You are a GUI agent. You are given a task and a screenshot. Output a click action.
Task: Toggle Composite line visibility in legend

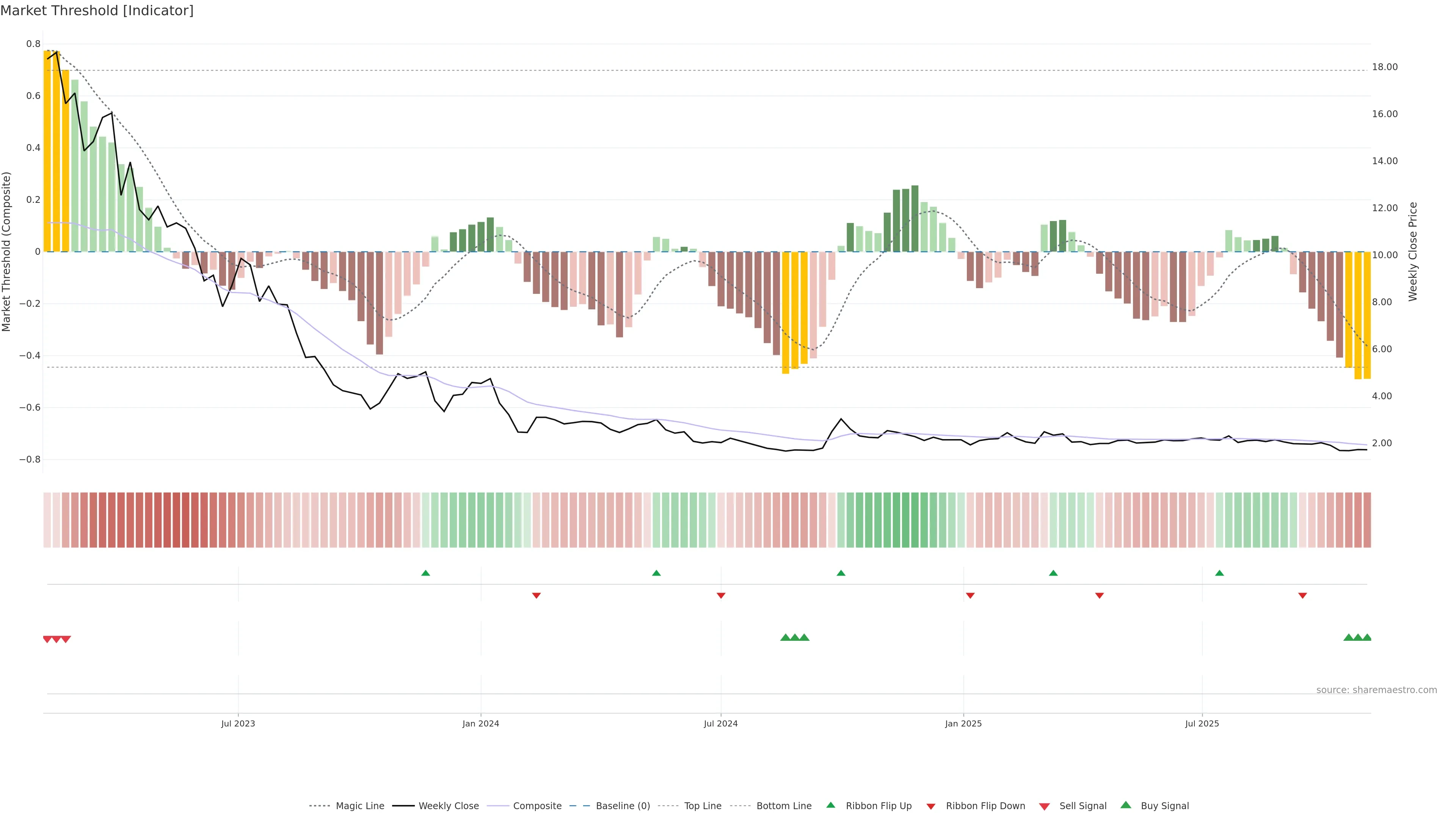[537, 806]
